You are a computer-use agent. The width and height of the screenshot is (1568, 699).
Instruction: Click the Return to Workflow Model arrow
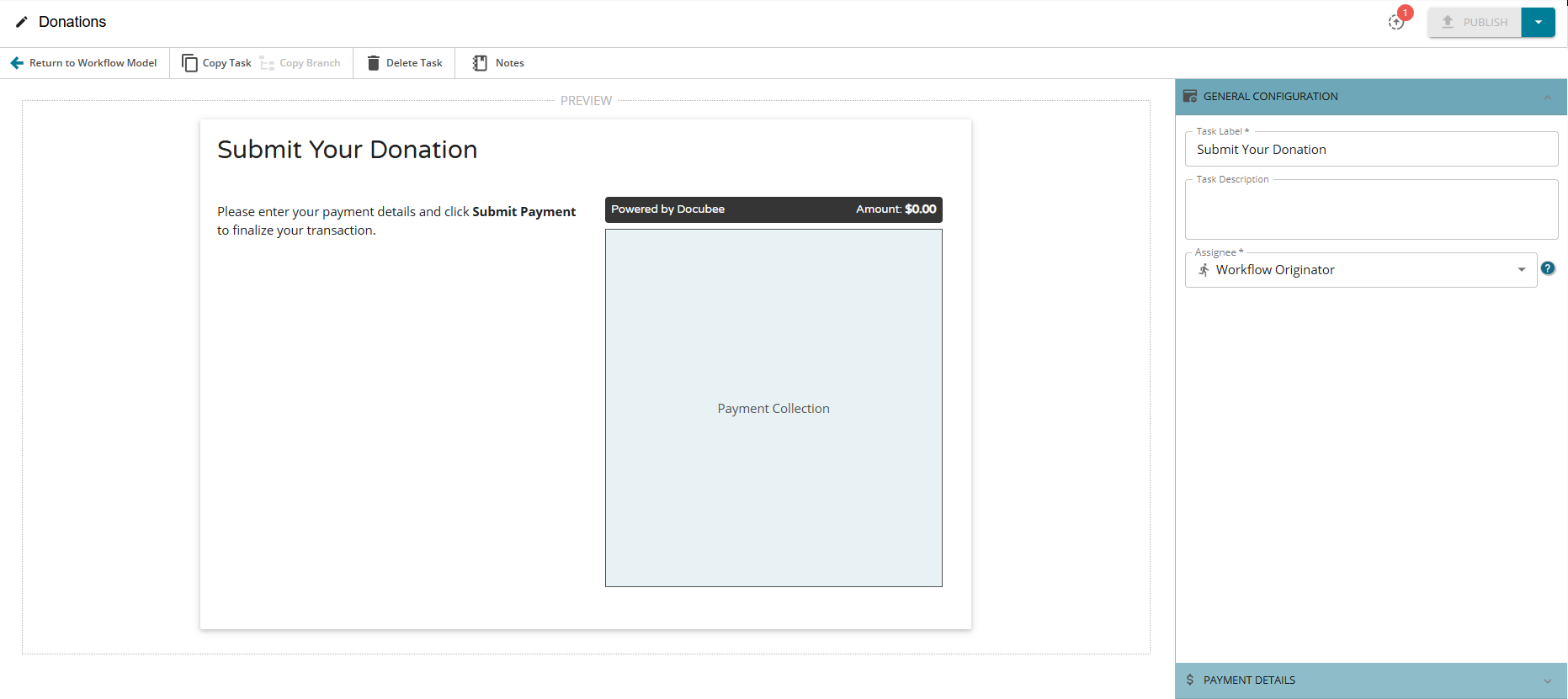pyautogui.click(x=17, y=63)
